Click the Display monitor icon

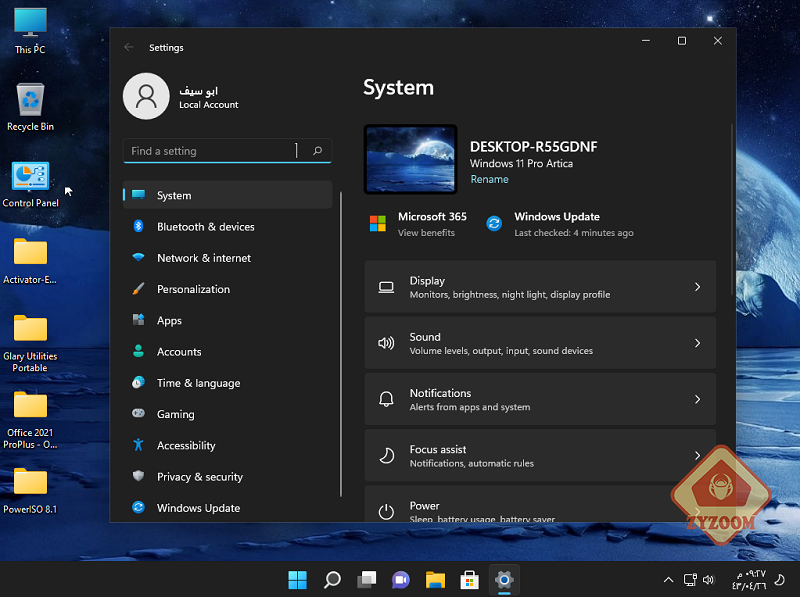[x=386, y=287]
